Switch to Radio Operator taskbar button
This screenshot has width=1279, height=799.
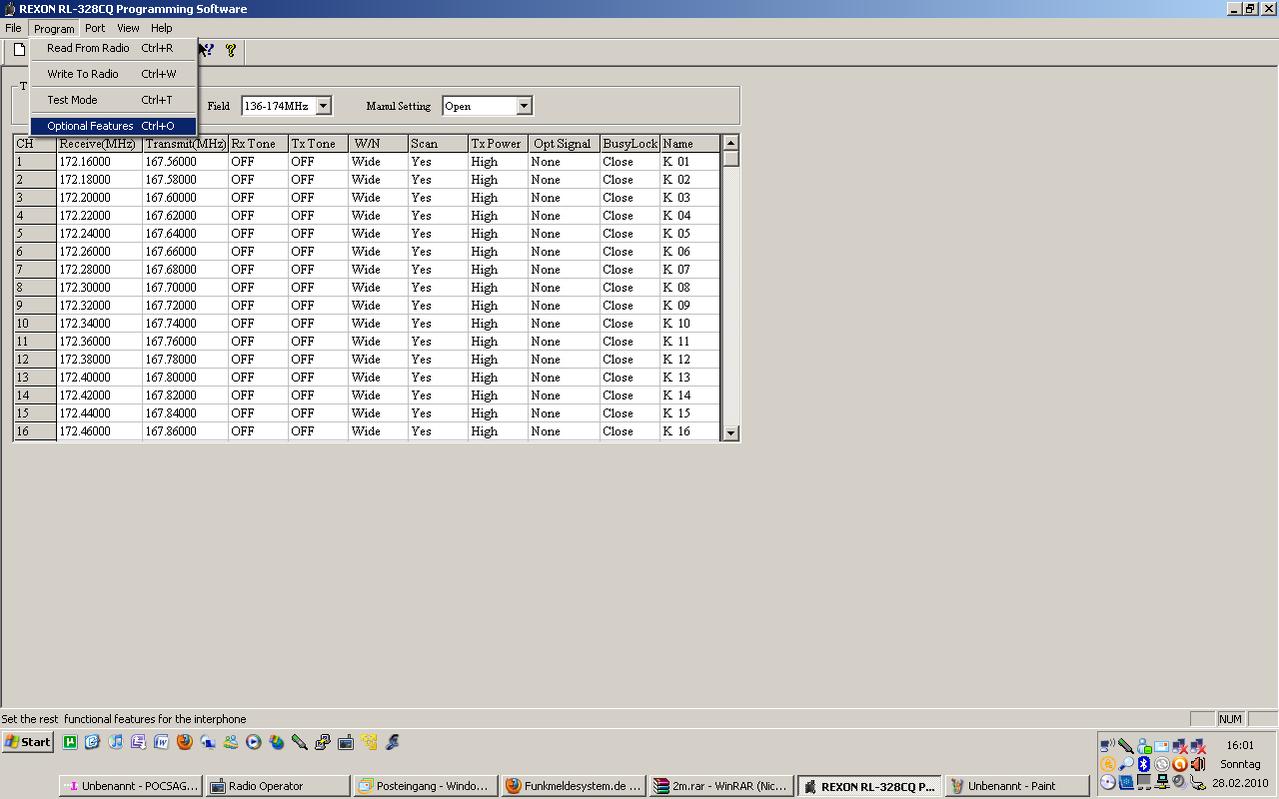tap(278, 786)
